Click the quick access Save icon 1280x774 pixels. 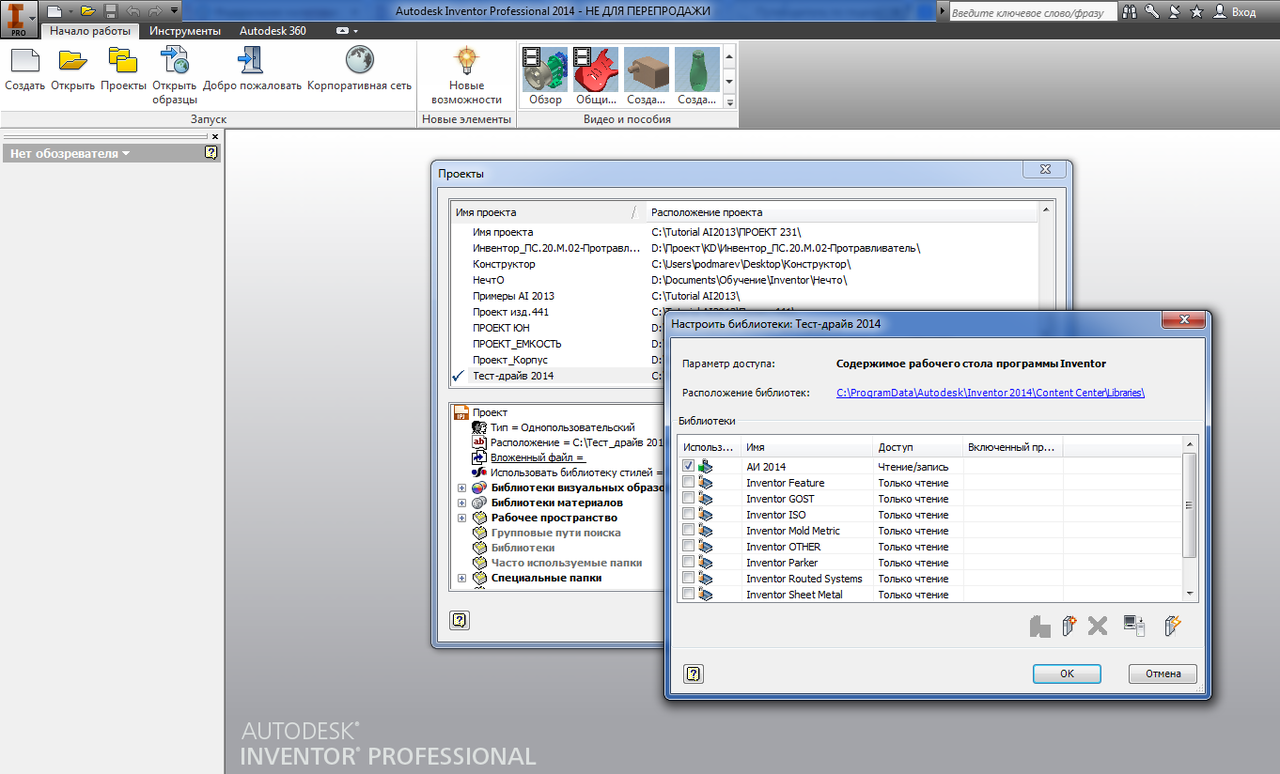click(110, 11)
